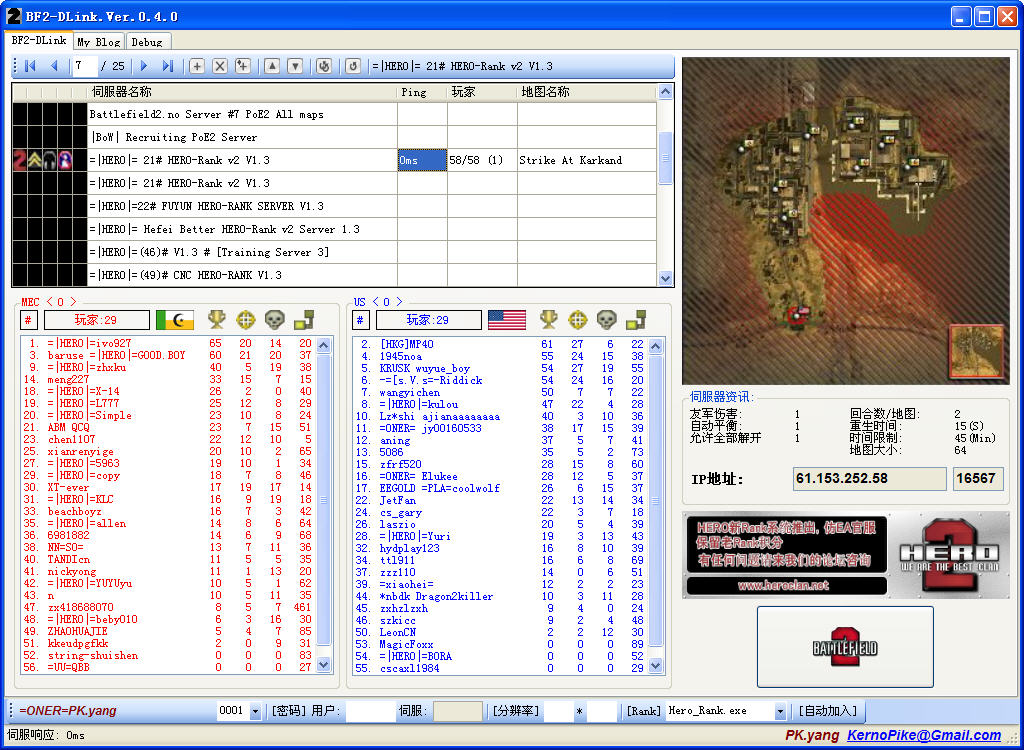Screen dimensions: 1024x750
Task: Select the FUYUN HERO-RANK SERVER V1.3 row
Action: [x=334, y=206]
